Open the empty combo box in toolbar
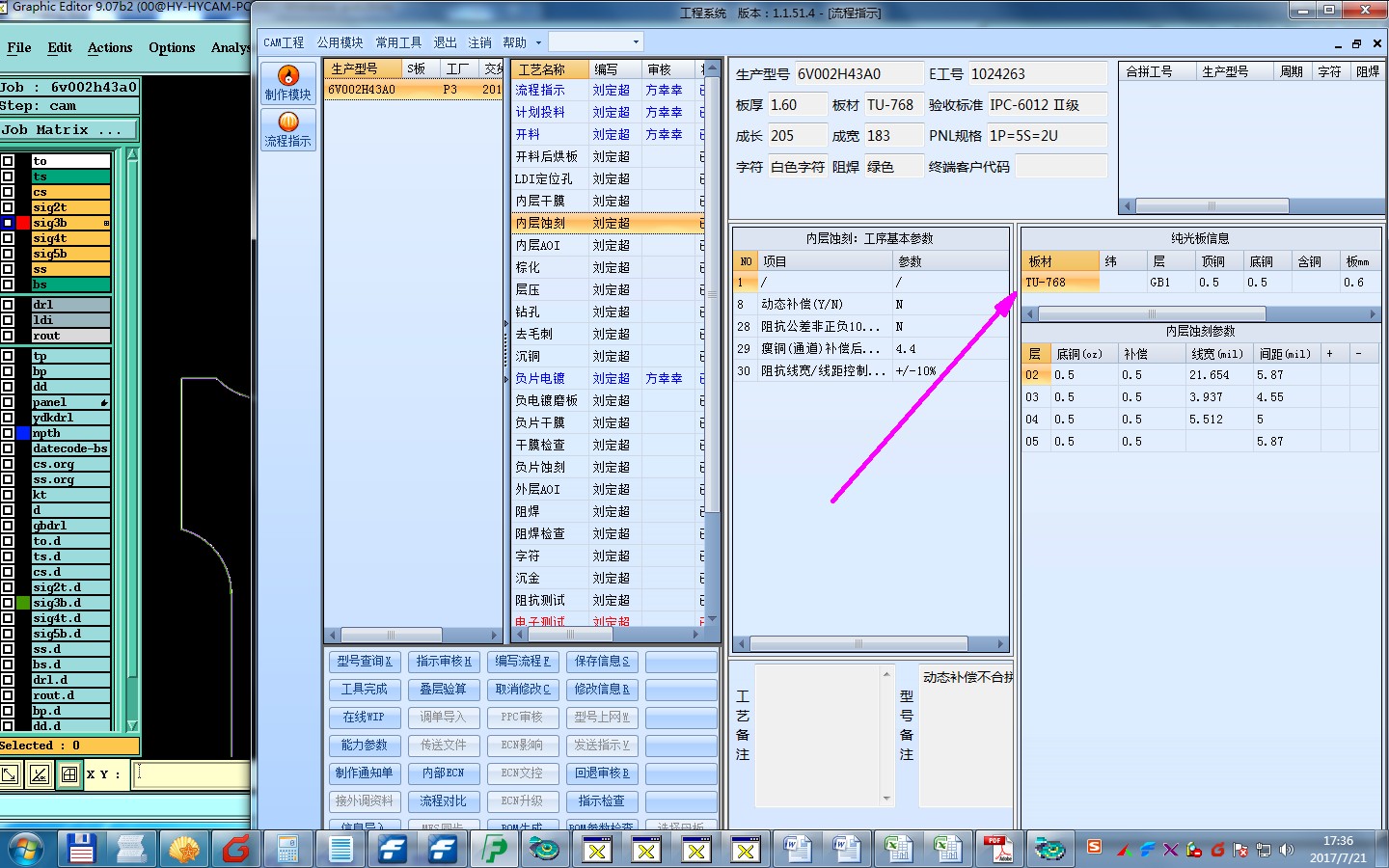 (x=595, y=42)
